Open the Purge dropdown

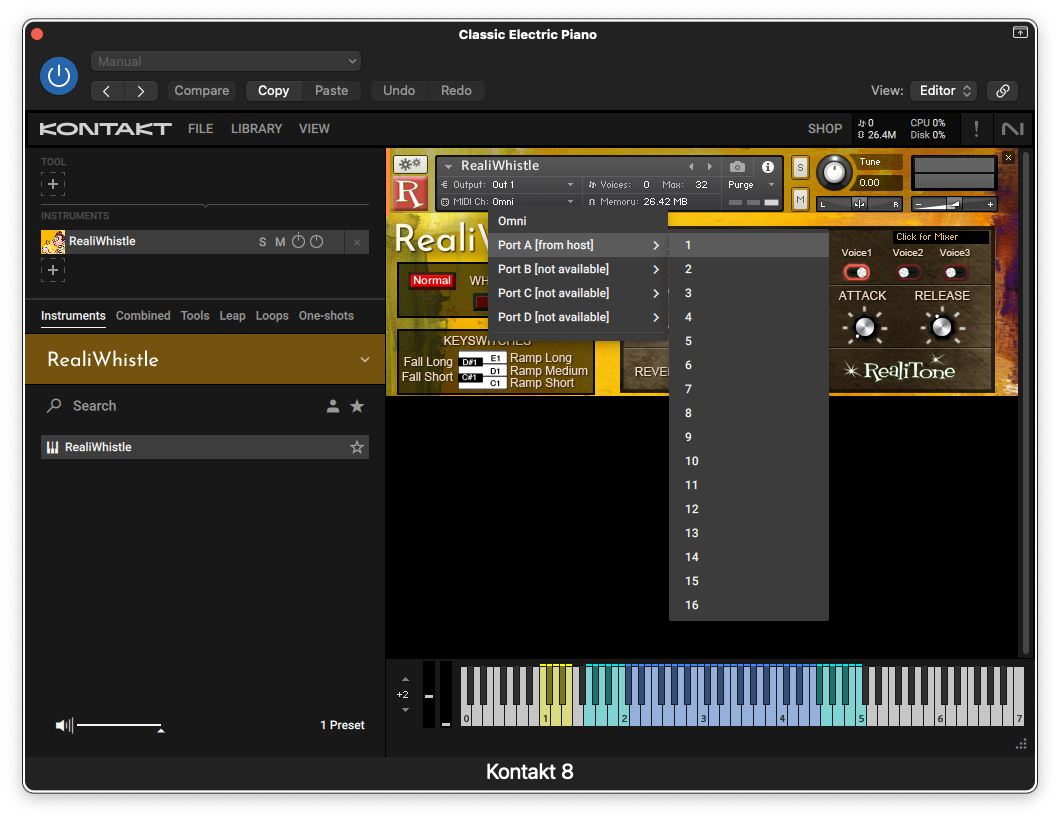point(750,185)
